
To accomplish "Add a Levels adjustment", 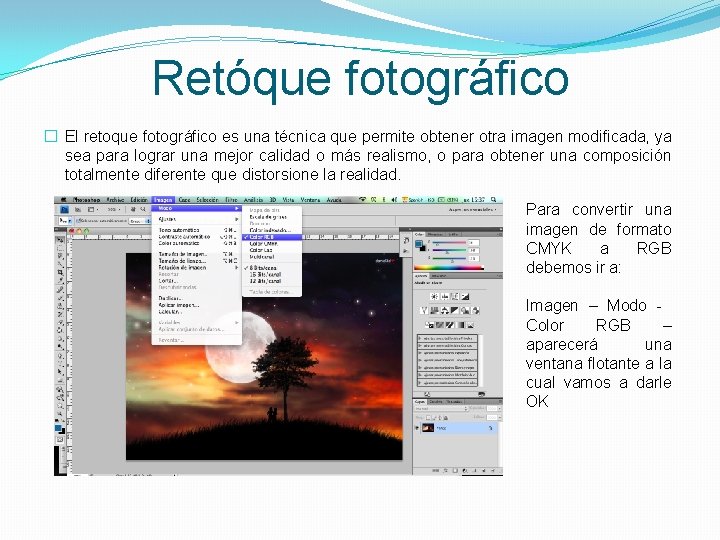I will 445,296.
